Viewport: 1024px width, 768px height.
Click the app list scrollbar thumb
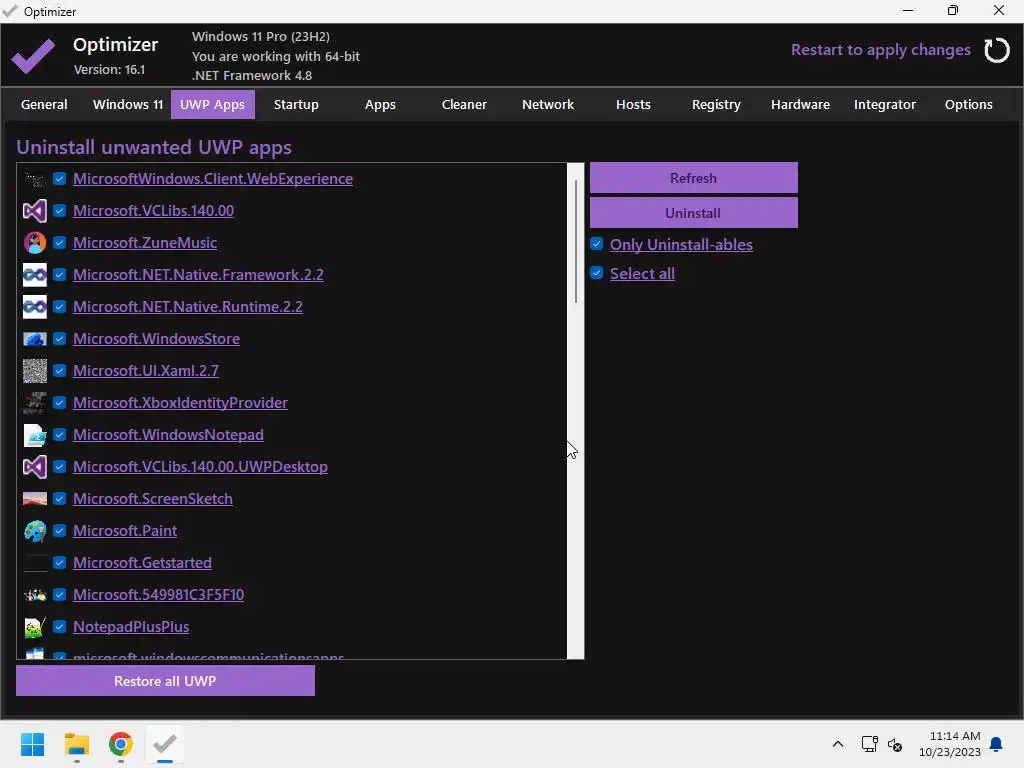pos(576,242)
